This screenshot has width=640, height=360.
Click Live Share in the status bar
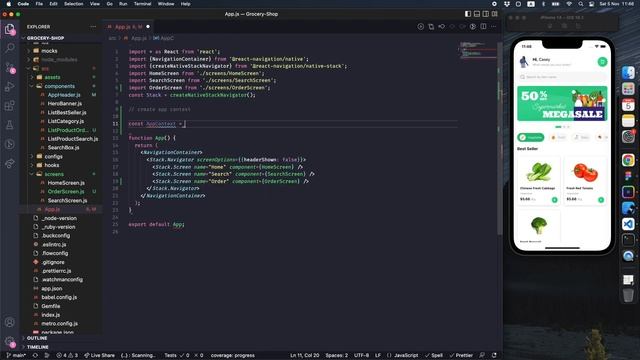(x=99, y=356)
